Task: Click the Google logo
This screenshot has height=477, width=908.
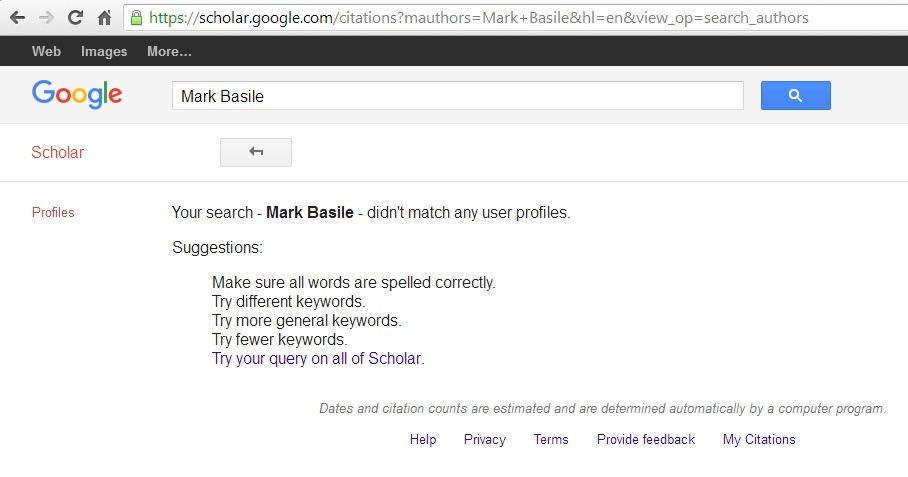Action: 77,94
